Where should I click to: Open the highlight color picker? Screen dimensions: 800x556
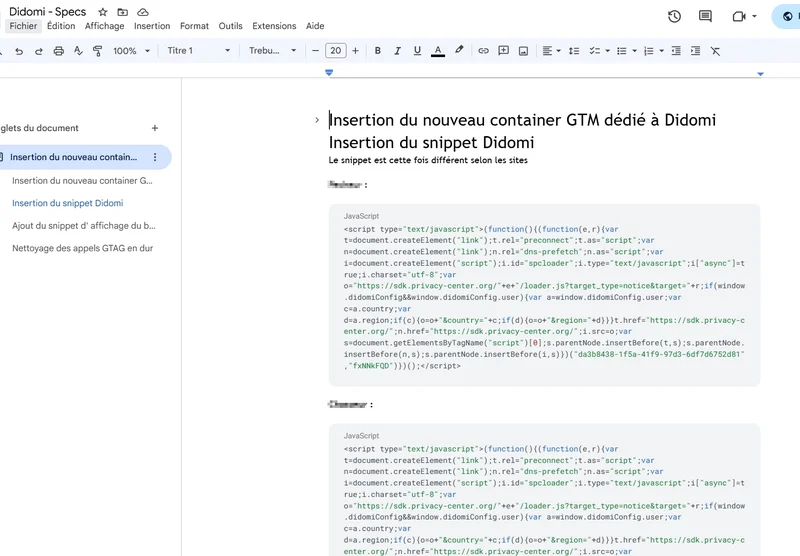coord(459,50)
